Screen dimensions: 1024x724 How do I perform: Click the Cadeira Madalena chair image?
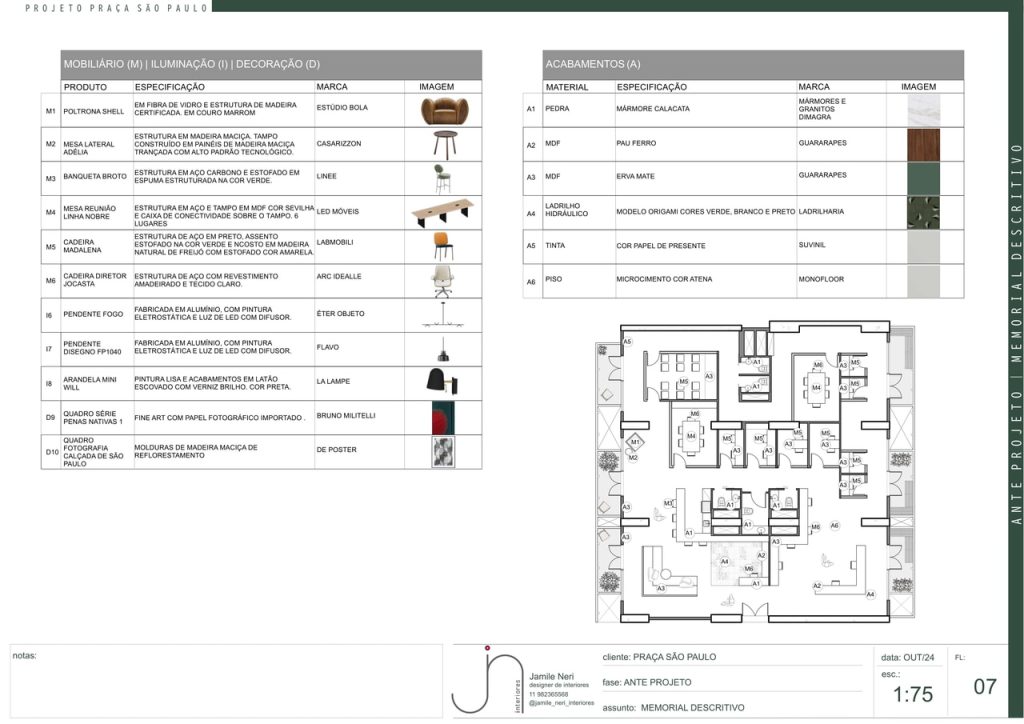443,245
